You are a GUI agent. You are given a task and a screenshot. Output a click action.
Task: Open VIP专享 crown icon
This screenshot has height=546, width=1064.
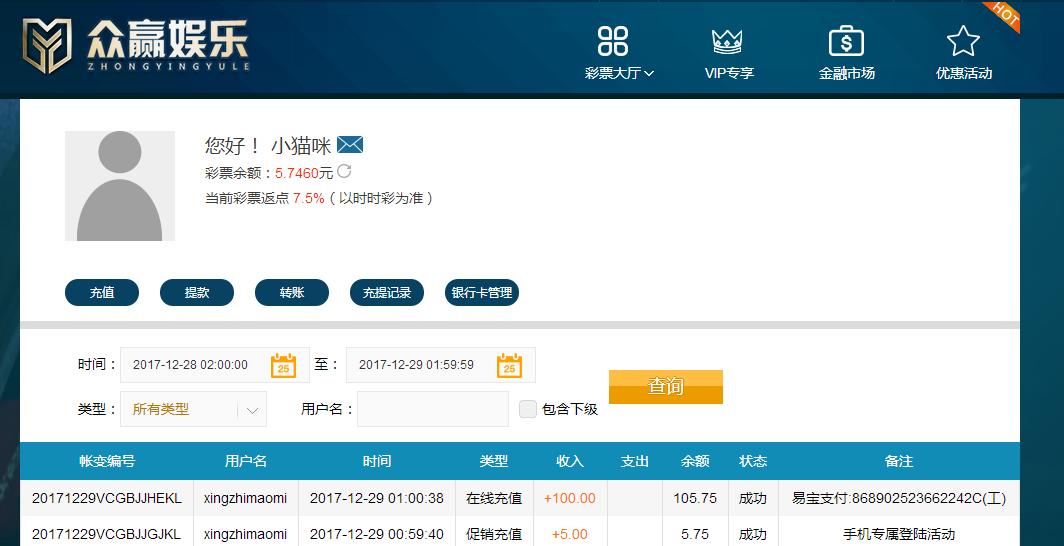click(727, 41)
